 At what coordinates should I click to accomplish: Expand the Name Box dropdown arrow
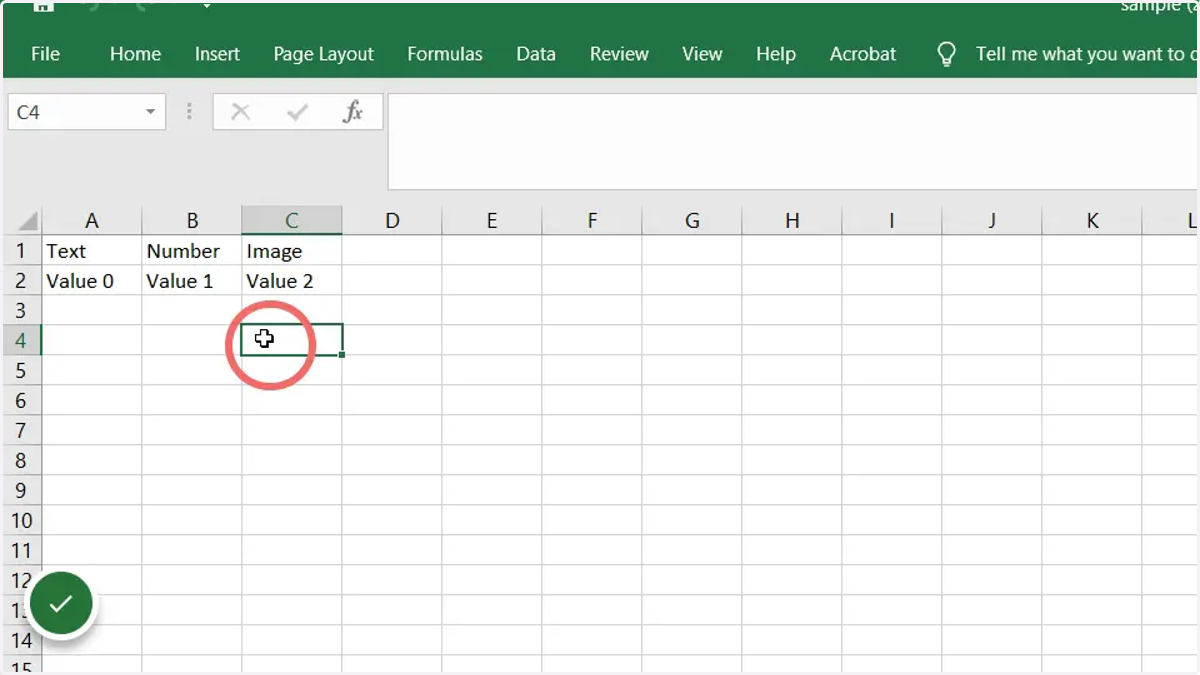(x=150, y=112)
